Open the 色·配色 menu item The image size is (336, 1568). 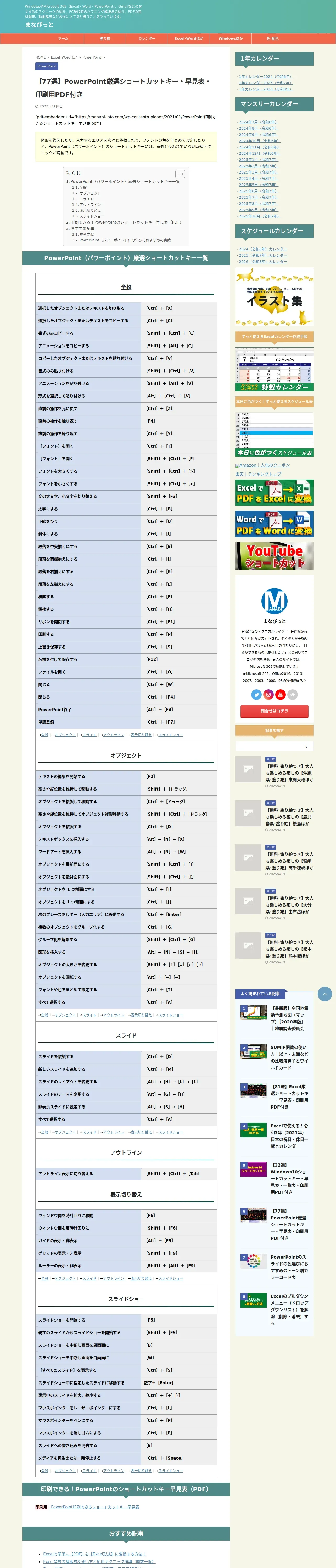tap(273, 38)
